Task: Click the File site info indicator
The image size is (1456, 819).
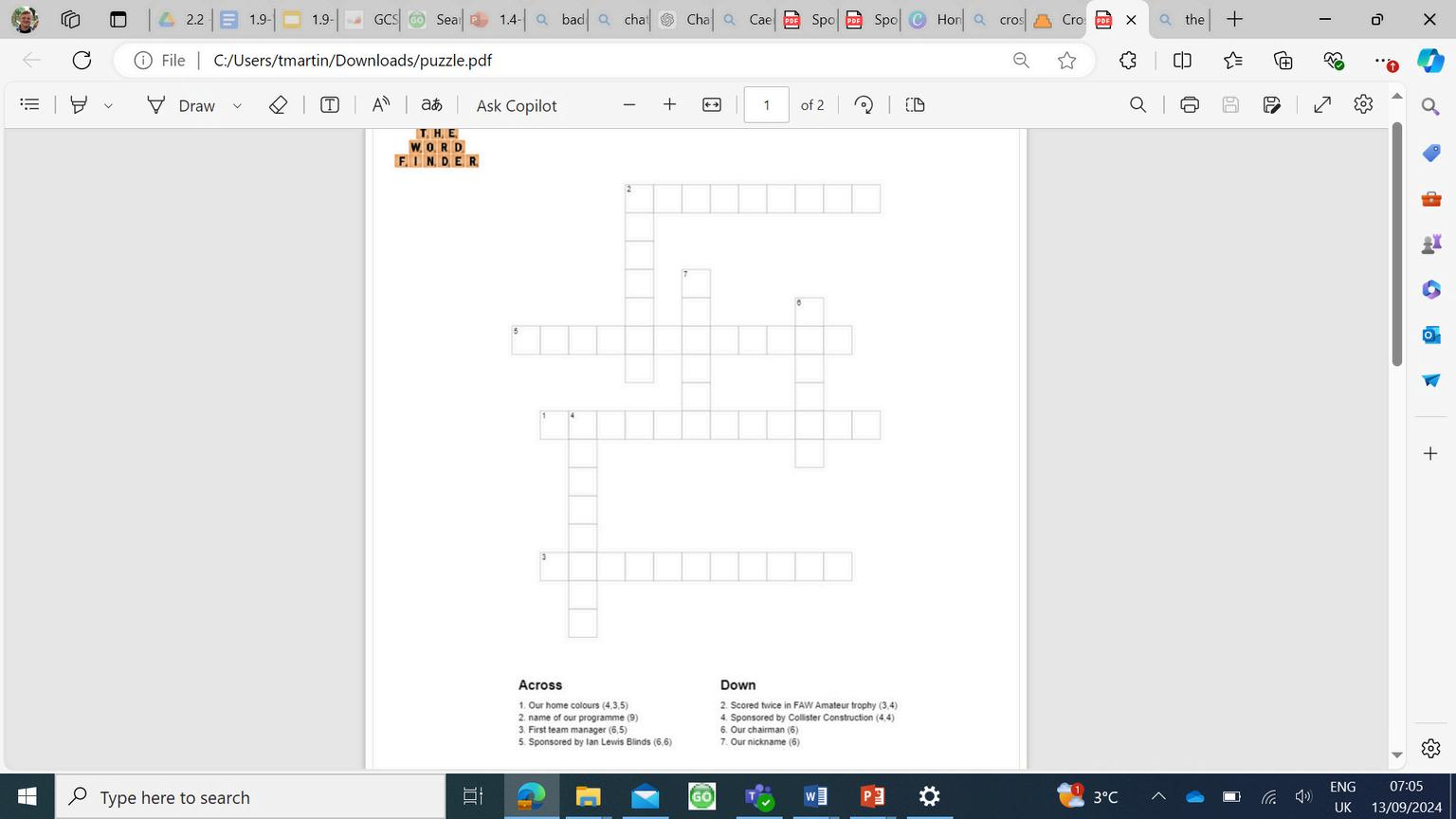Action: point(160,60)
